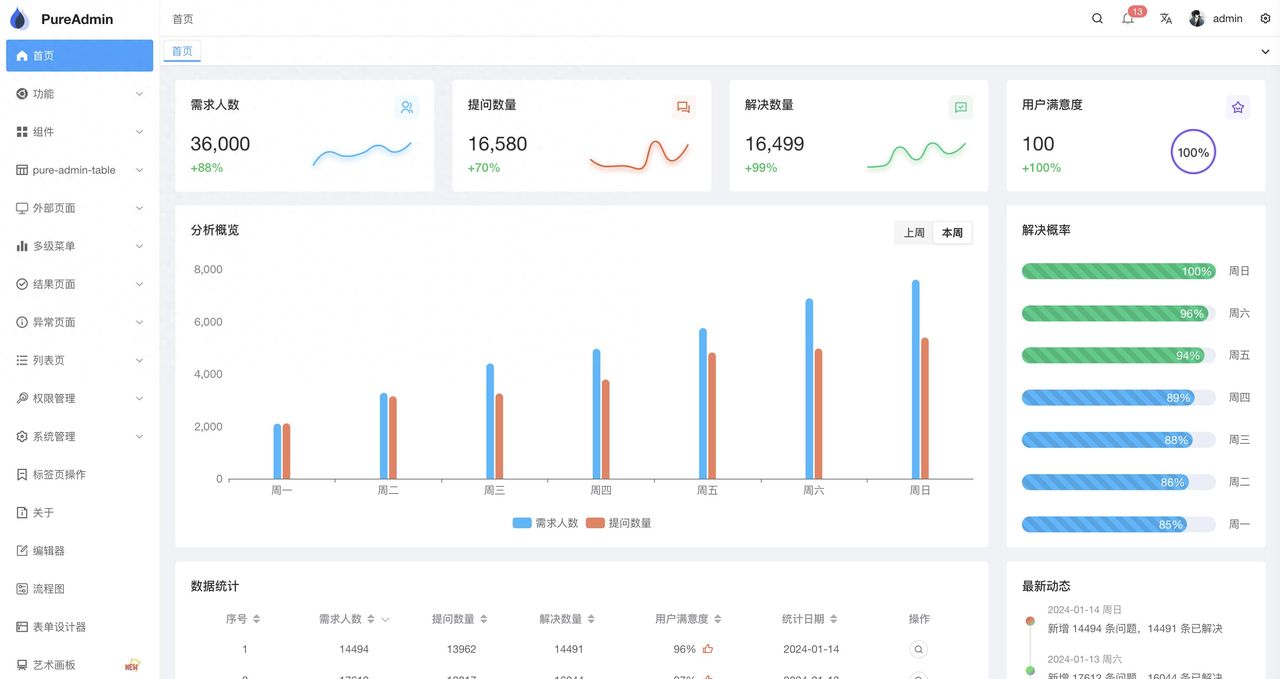1280x679 pixels.
Task: Select 首页 in the sidebar menu
Action: click(x=80, y=56)
